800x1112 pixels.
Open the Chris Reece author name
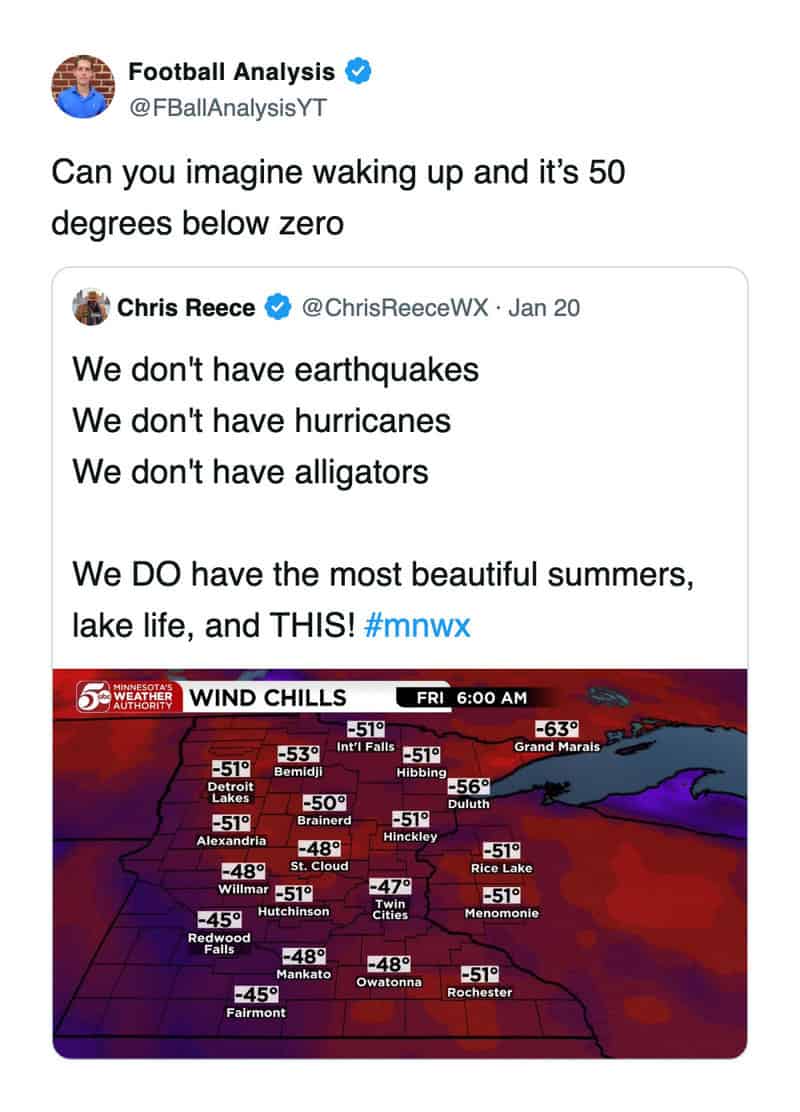pos(186,308)
